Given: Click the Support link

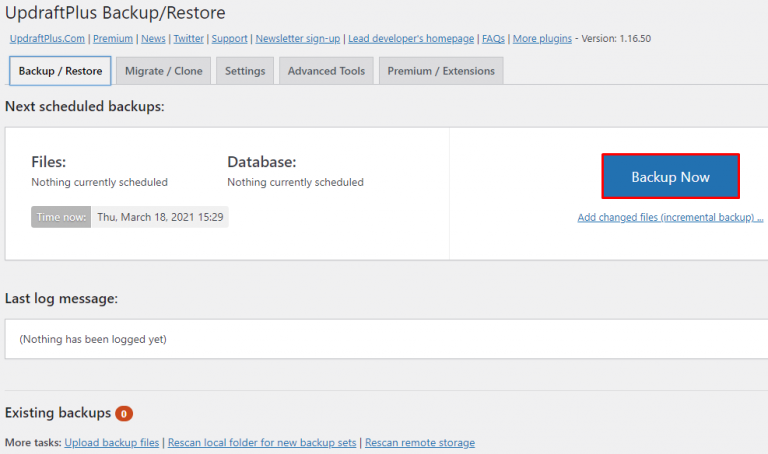Looking at the screenshot, I should point(229,39).
